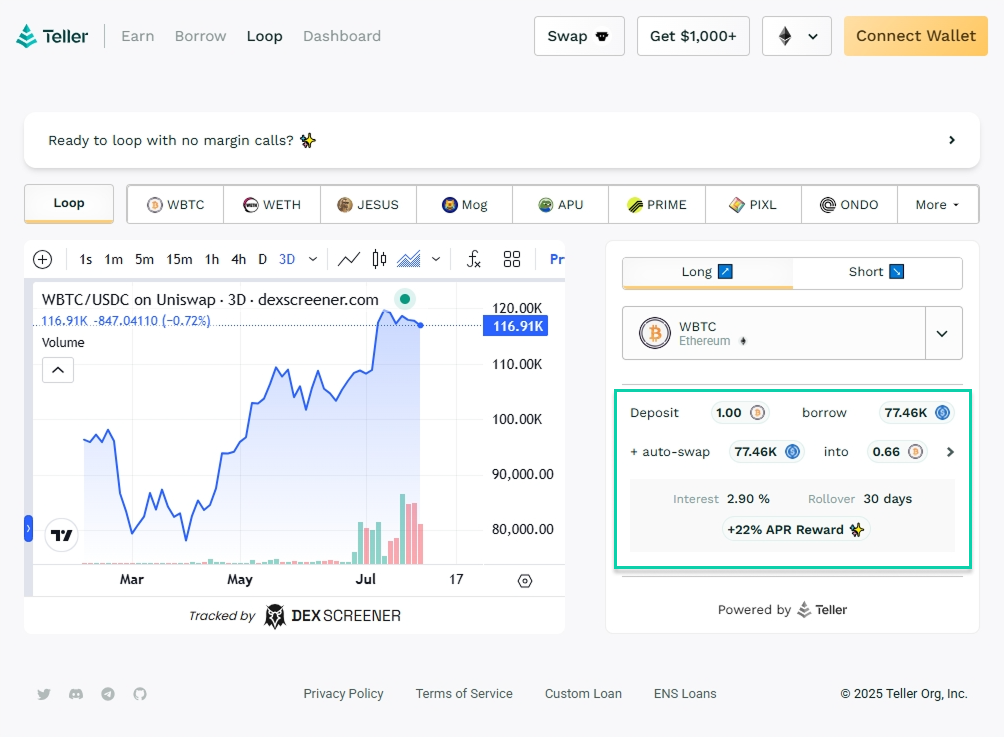
Task: Open the Terms of Service link
Action: tap(464, 694)
